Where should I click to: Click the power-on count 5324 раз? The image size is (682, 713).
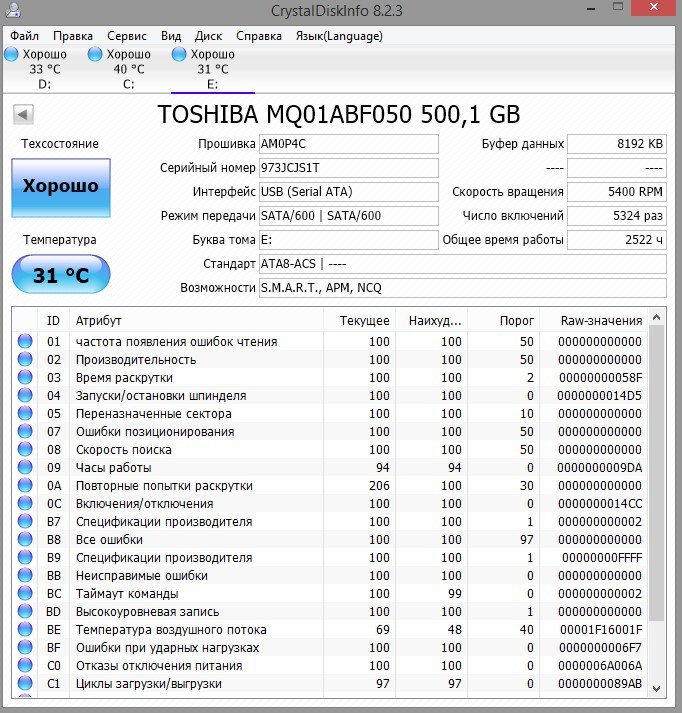(x=617, y=216)
